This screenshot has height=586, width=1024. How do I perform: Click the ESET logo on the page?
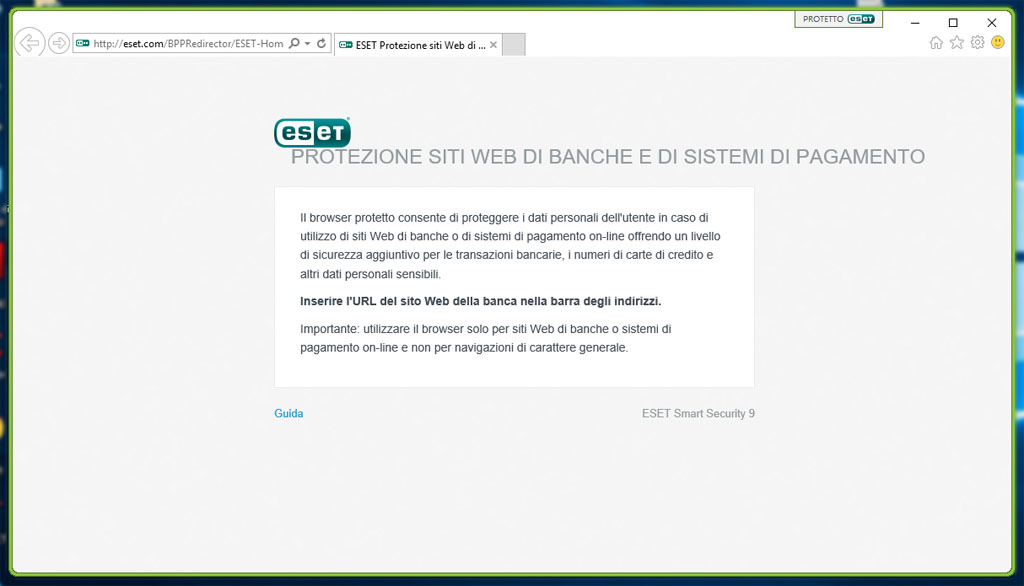pyautogui.click(x=312, y=132)
